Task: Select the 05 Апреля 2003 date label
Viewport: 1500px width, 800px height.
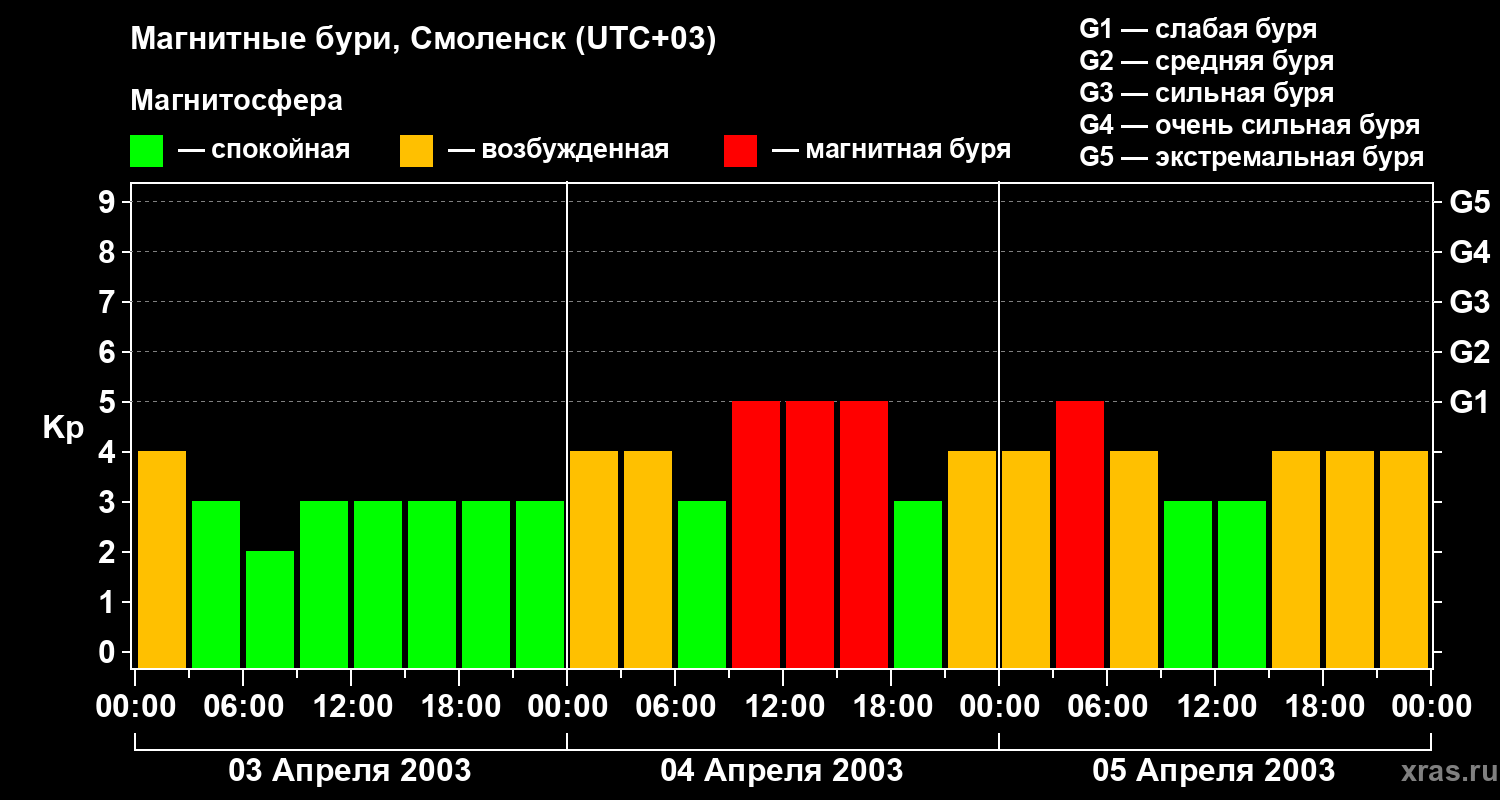Action: coord(1214,771)
